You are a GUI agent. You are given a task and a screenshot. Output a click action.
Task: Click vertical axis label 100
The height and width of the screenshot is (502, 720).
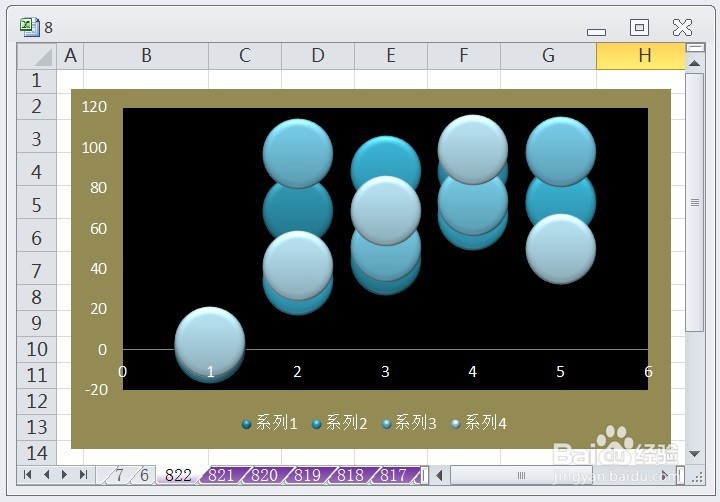click(94, 147)
